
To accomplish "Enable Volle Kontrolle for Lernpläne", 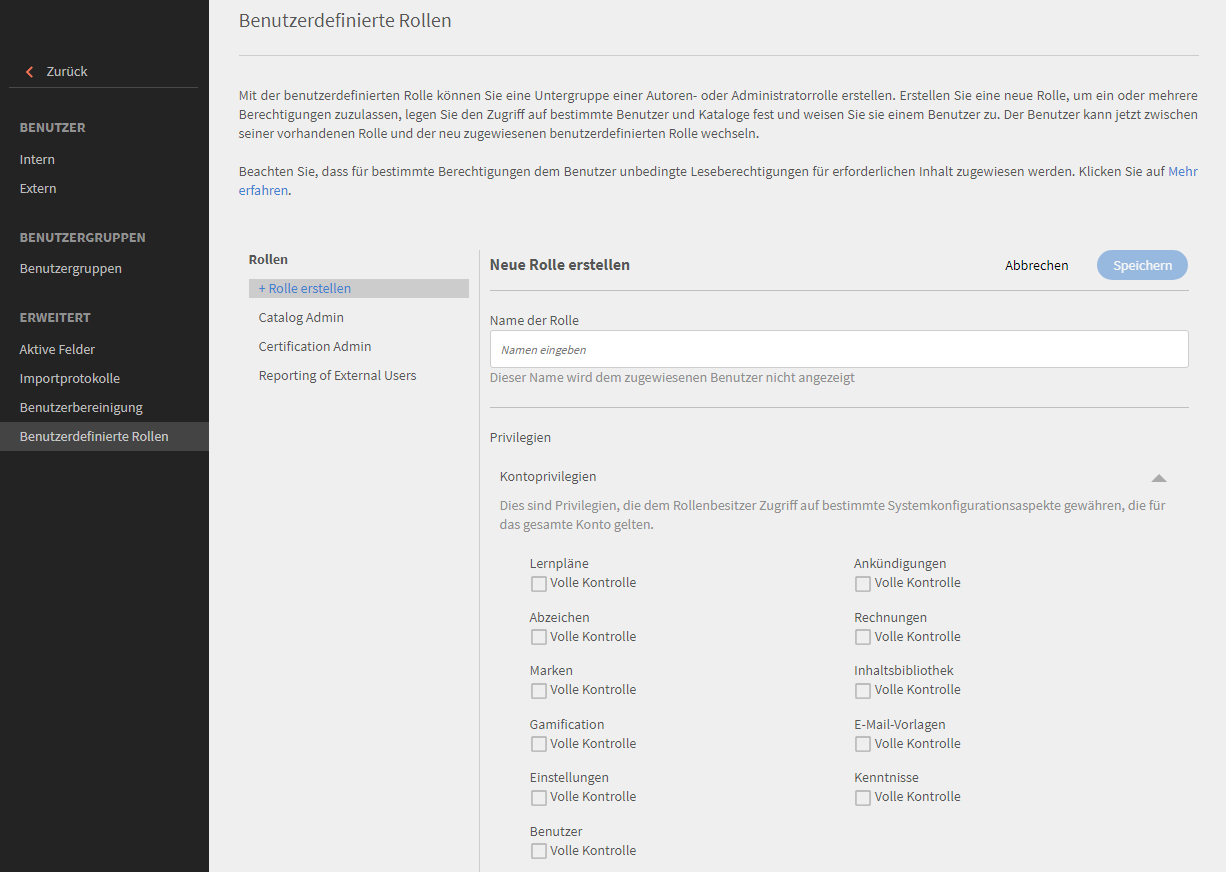I will (x=539, y=584).
